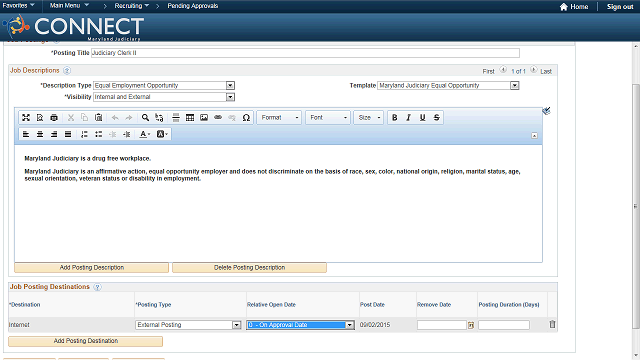Cut selected text in the editor
This screenshot has width=640, height=360.
[x=71, y=118]
